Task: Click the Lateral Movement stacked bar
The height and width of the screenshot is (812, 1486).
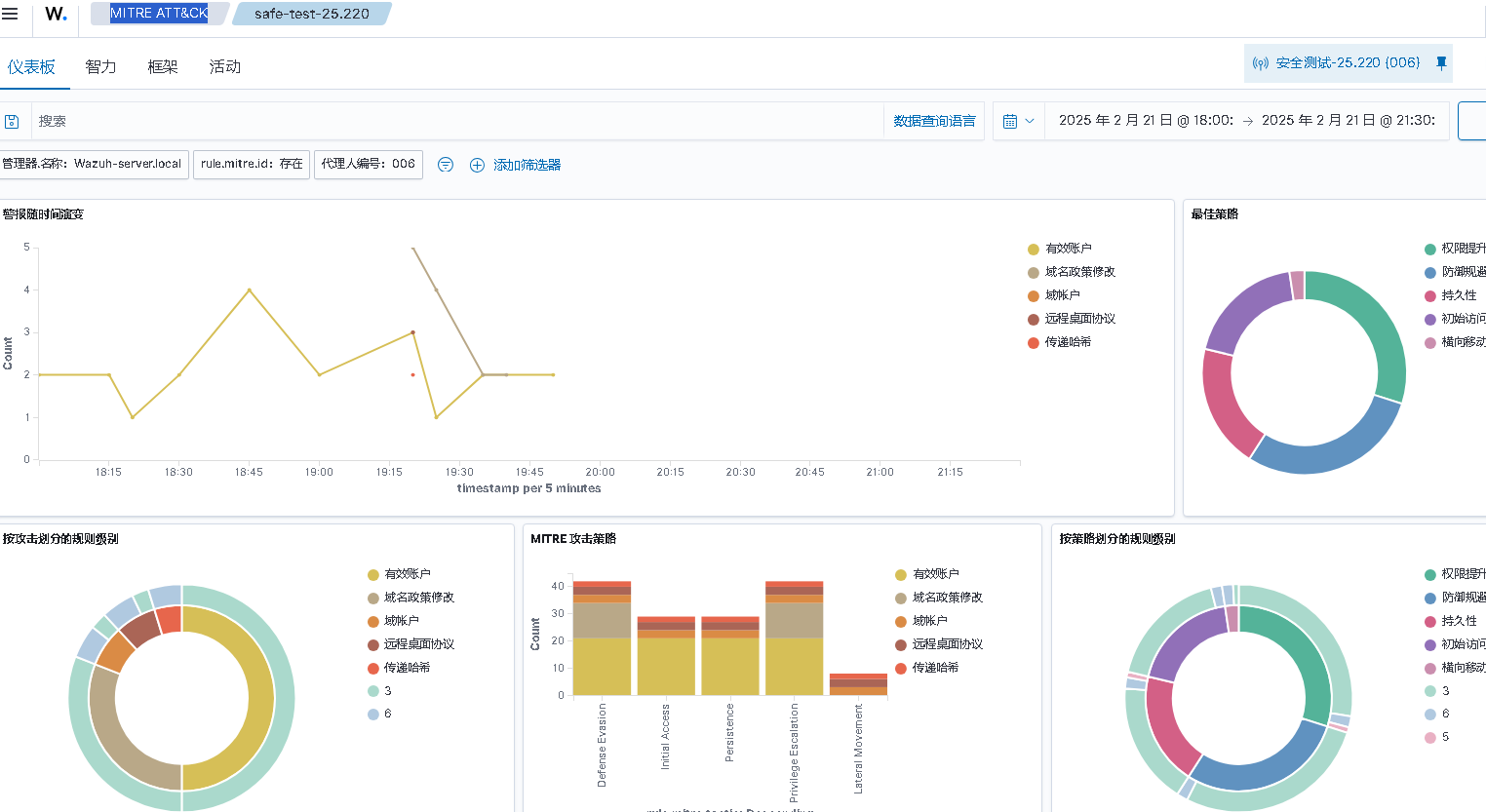Action: pyautogui.click(x=858, y=684)
